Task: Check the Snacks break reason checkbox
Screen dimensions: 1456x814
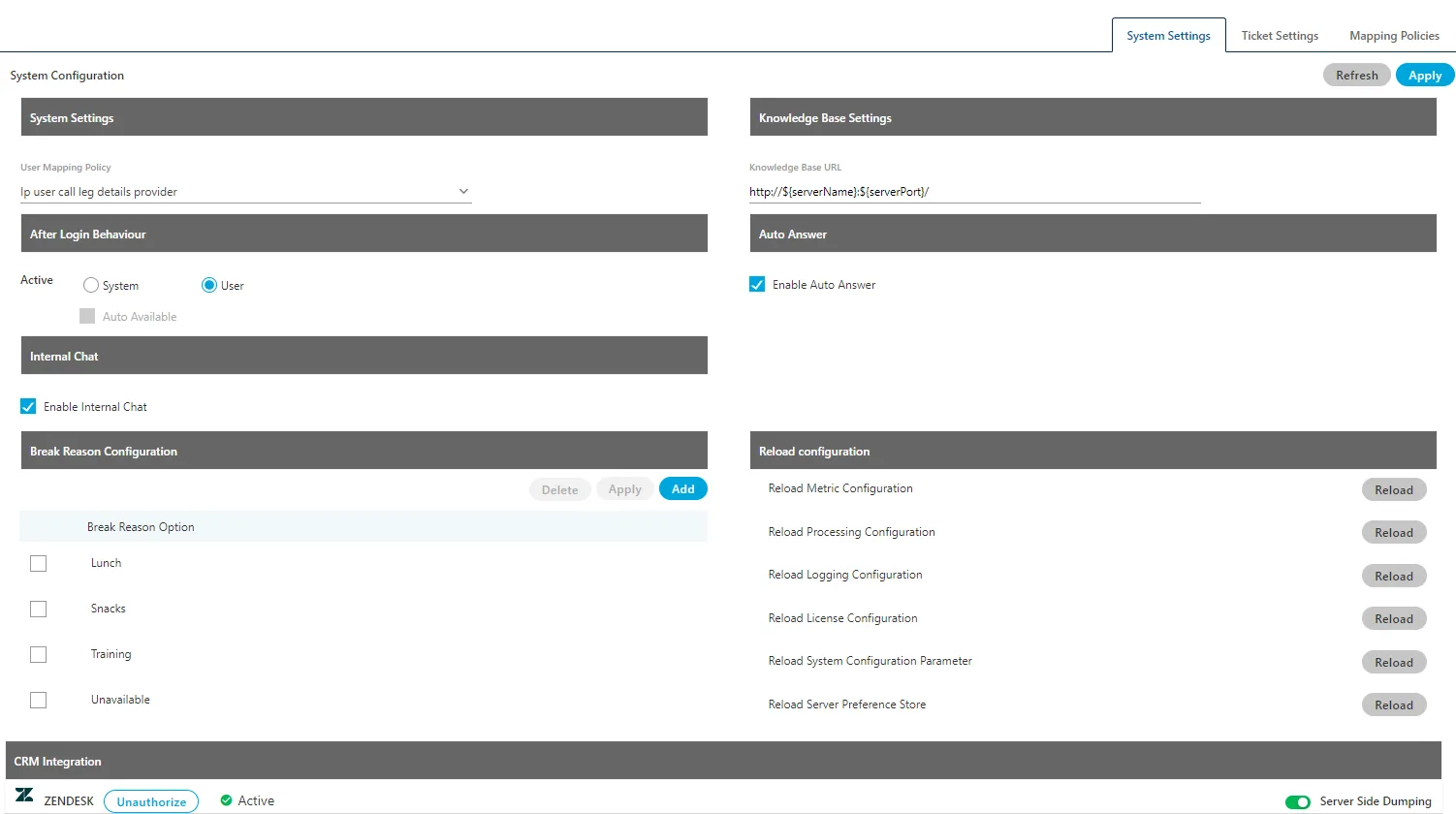Action: click(39, 610)
